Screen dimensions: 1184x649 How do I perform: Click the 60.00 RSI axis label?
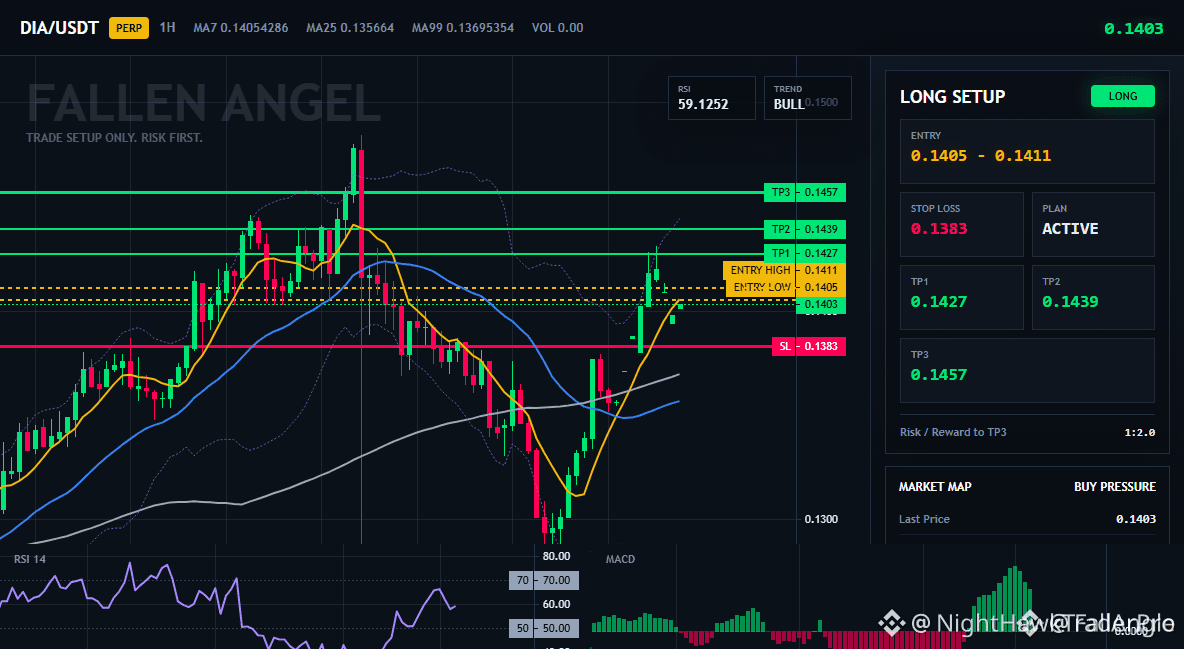point(557,604)
